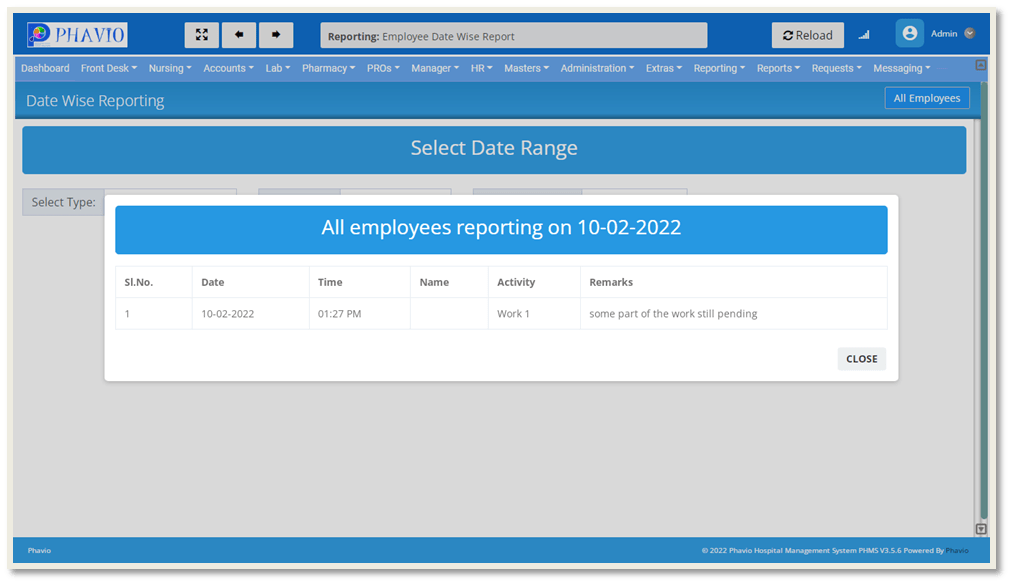Click the Reload button
1011x584 pixels.
[x=807, y=35]
